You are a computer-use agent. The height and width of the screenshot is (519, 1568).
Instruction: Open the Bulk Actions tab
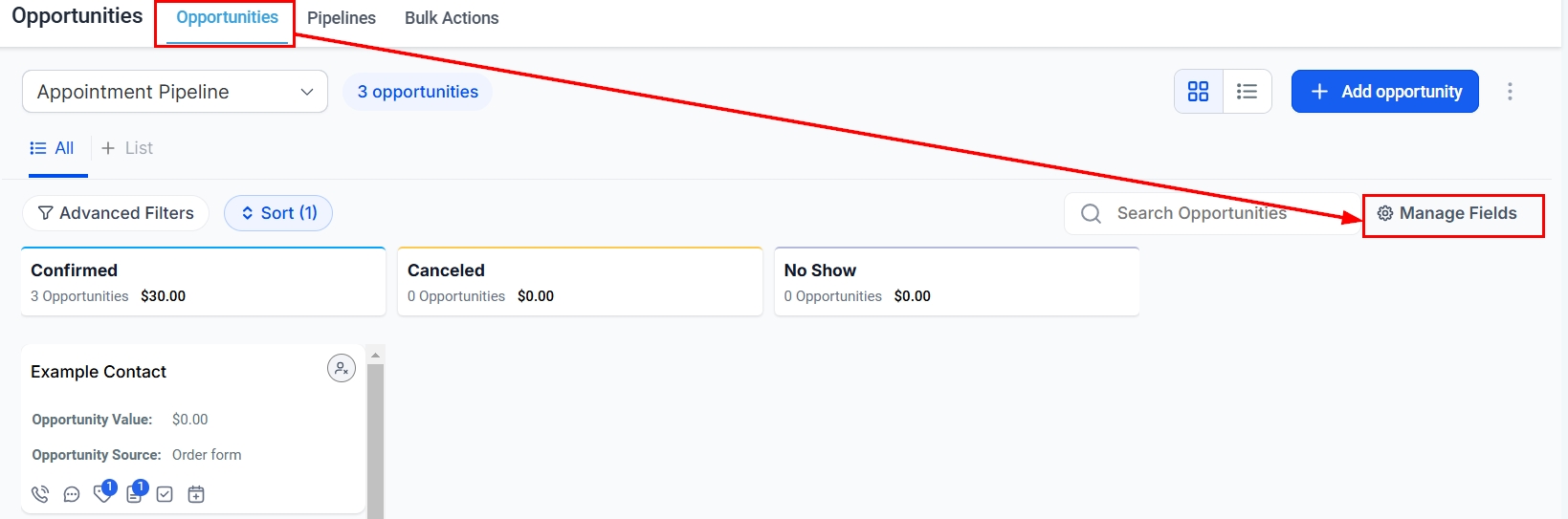452,18
